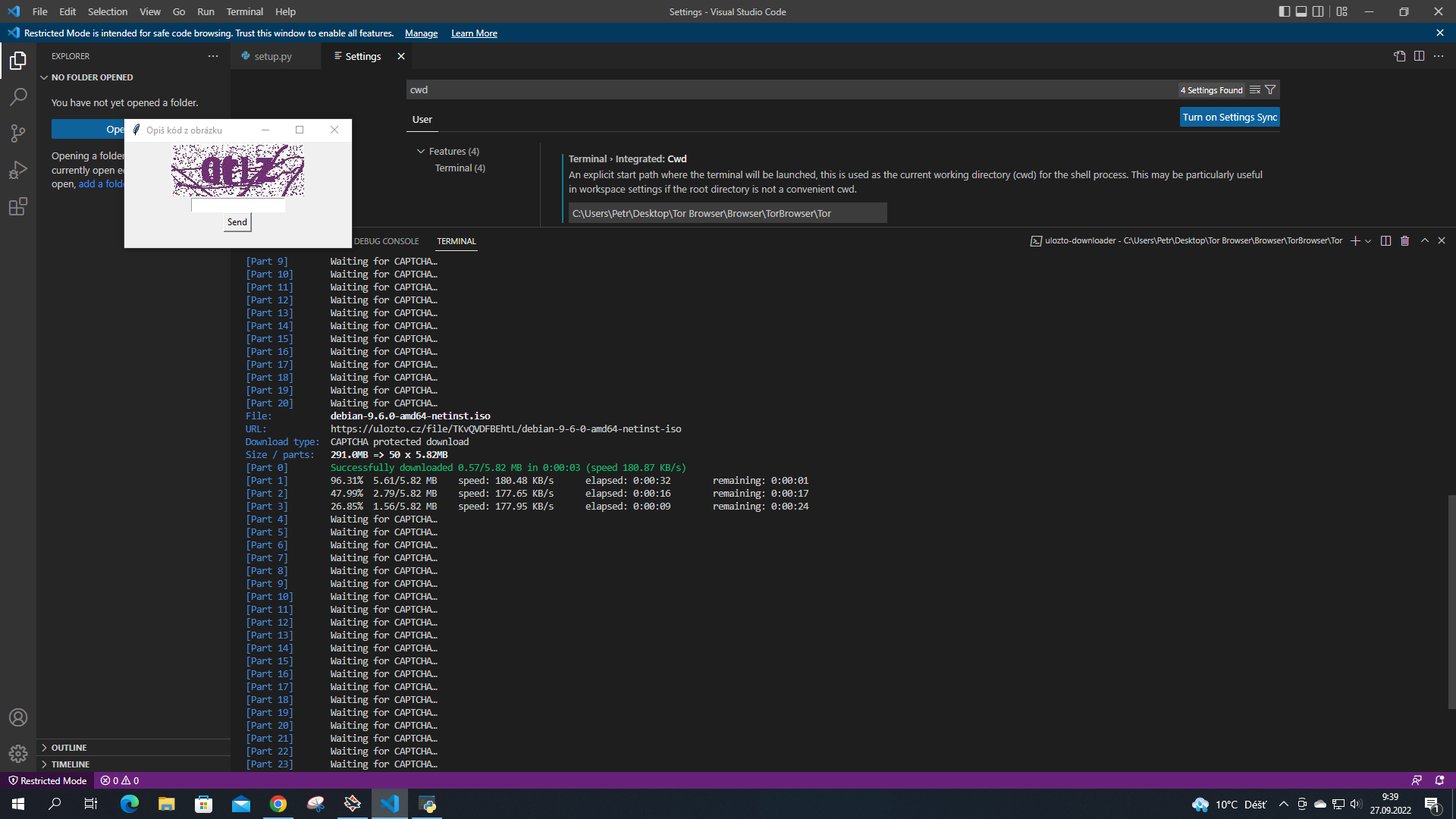Open the Extensions view
Screen dimensions: 1456x819
click(18, 206)
